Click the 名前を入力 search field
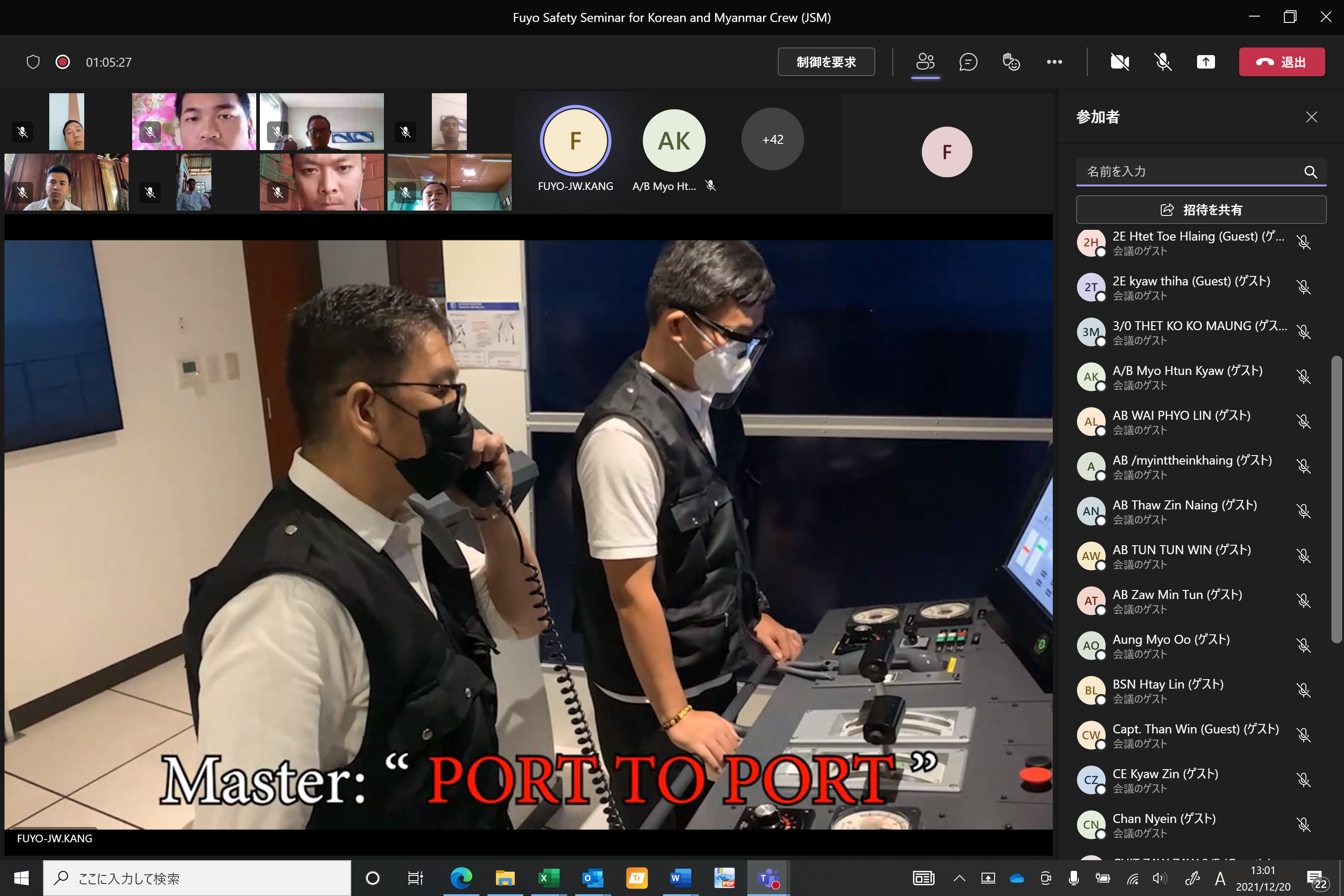 1201,172
